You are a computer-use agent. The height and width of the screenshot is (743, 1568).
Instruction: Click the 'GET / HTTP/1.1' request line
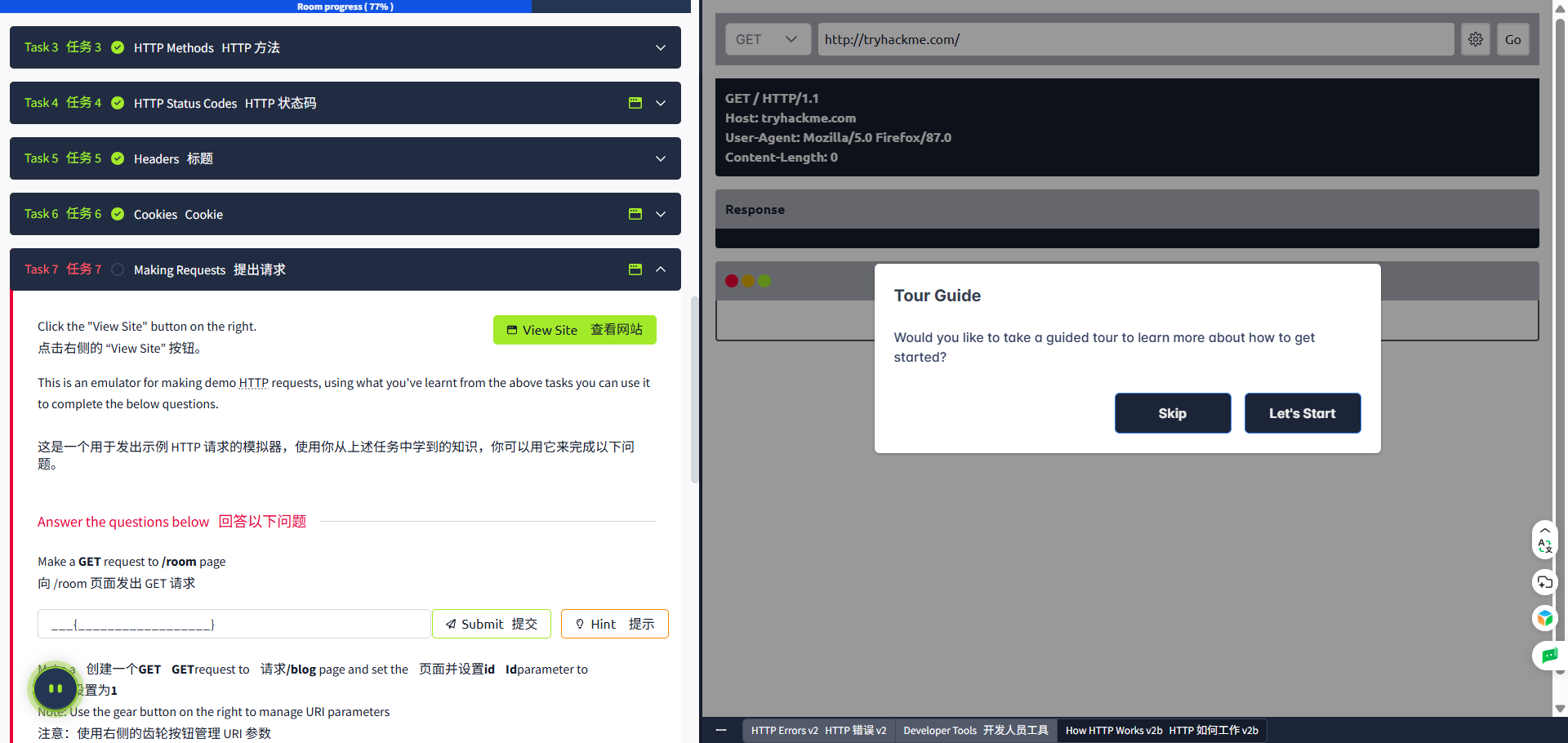(x=772, y=99)
